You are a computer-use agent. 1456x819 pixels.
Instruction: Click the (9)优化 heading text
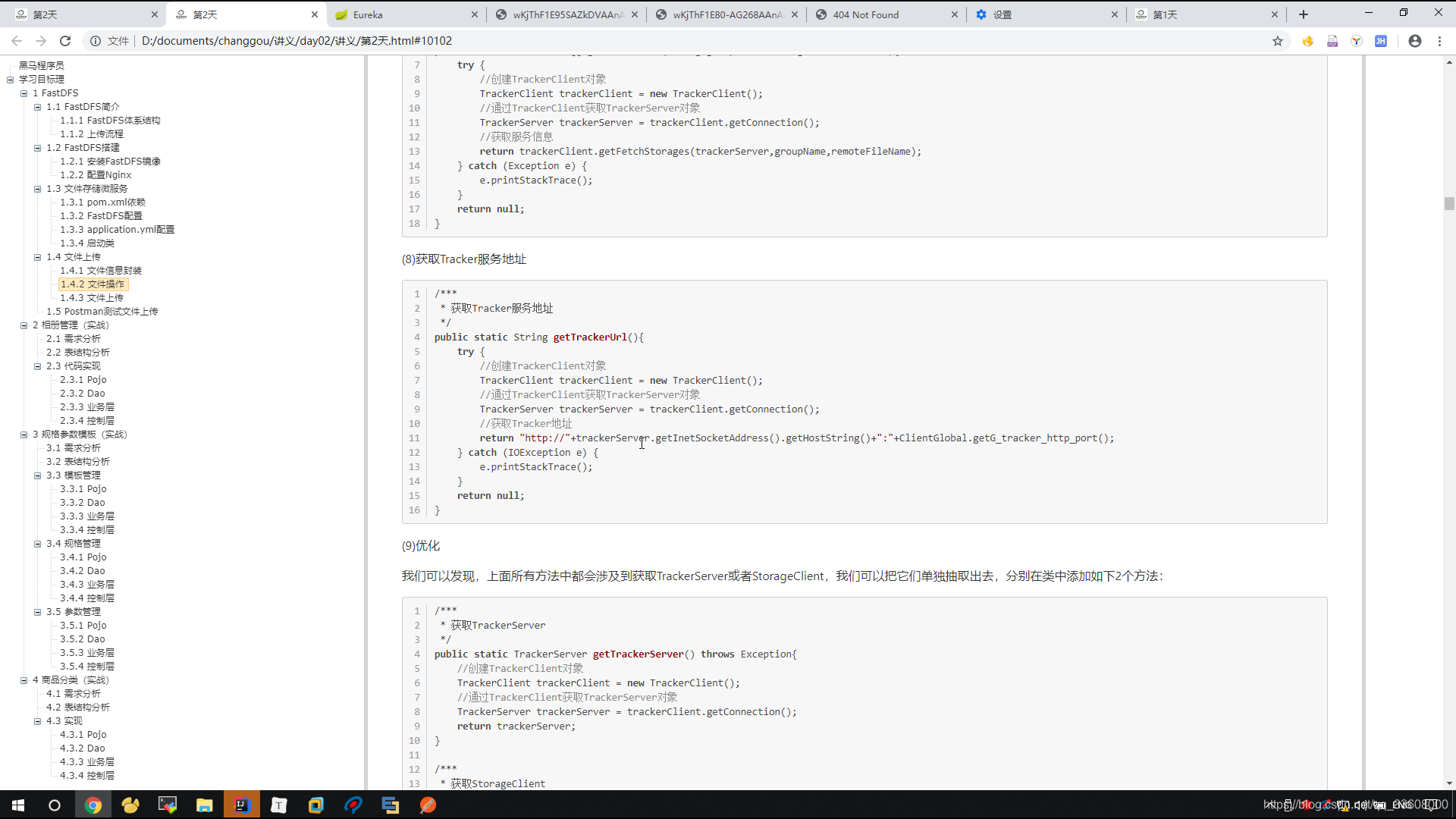click(x=421, y=546)
